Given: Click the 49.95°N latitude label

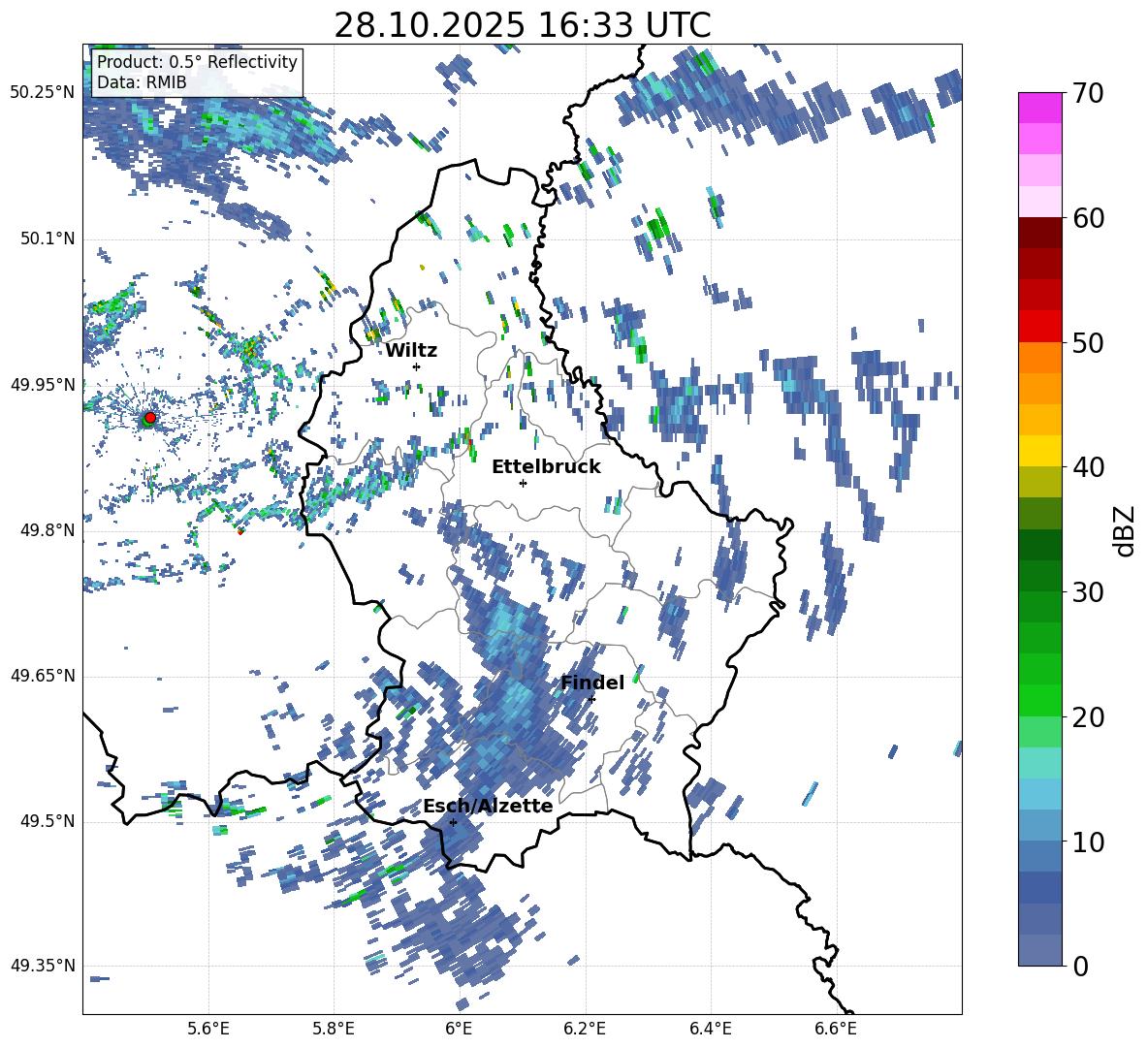Looking at the screenshot, I should (42, 385).
